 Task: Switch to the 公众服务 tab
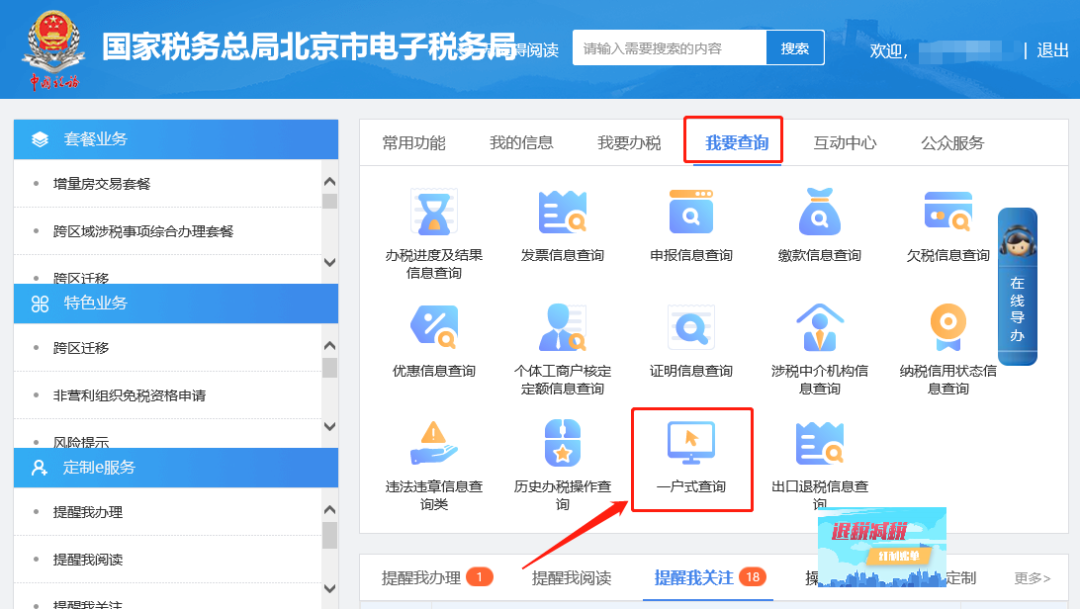[953, 143]
